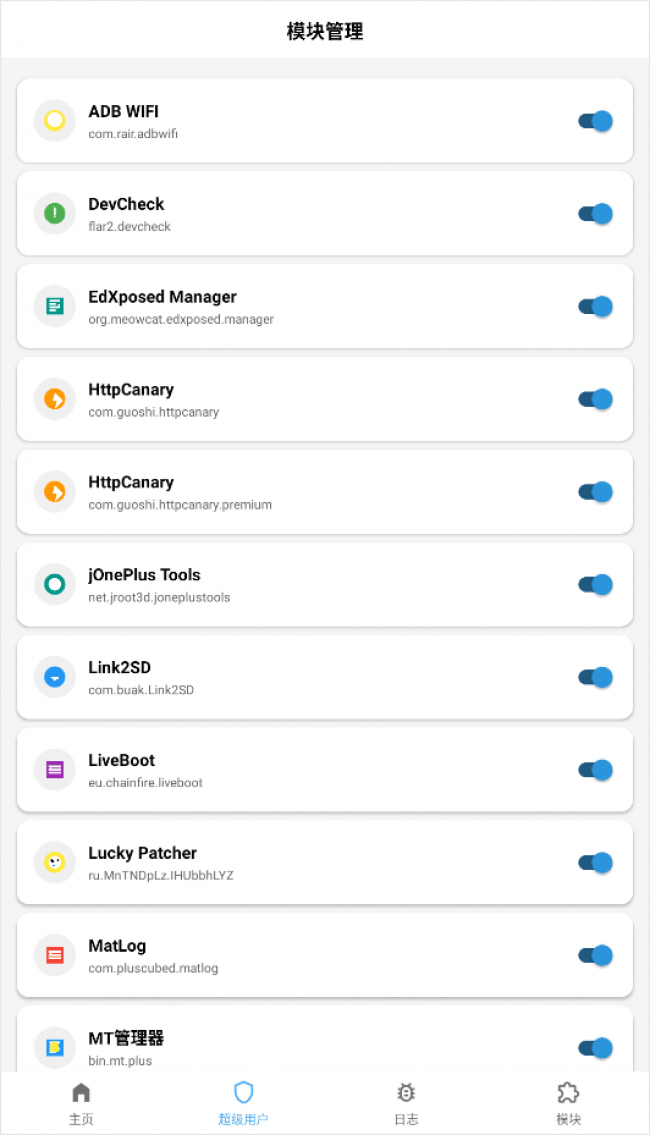Open the 日志 log tab
This screenshot has width=650, height=1135.
pos(406,1102)
